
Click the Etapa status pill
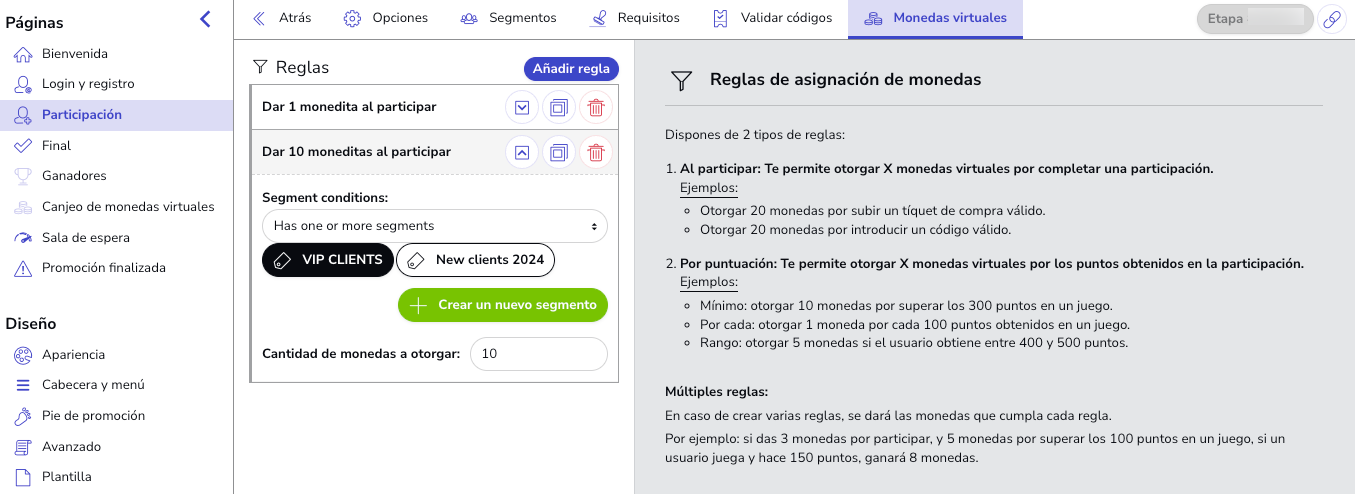coord(1254,19)
